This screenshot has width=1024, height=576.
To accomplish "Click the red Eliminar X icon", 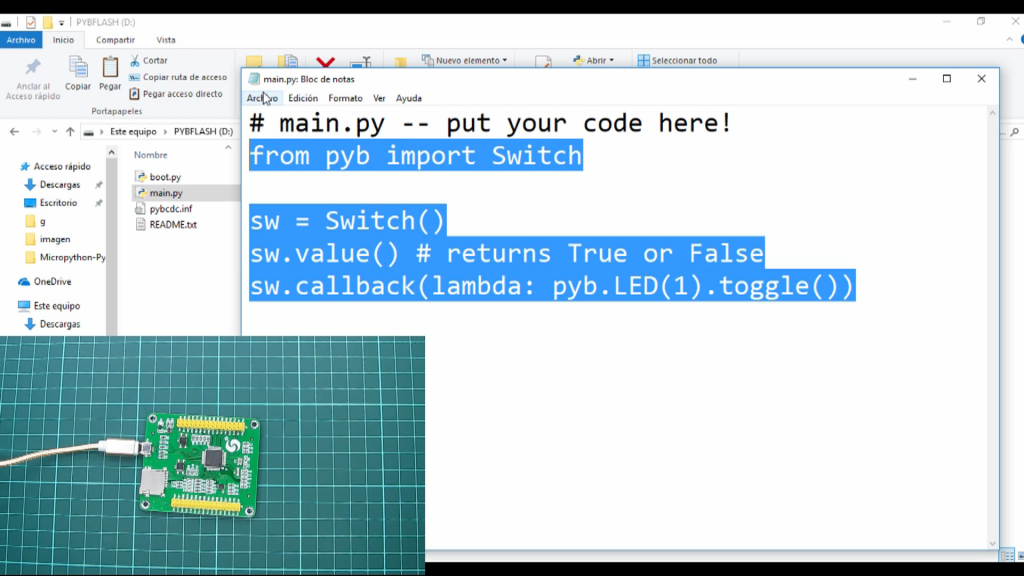I will (325, 62).
